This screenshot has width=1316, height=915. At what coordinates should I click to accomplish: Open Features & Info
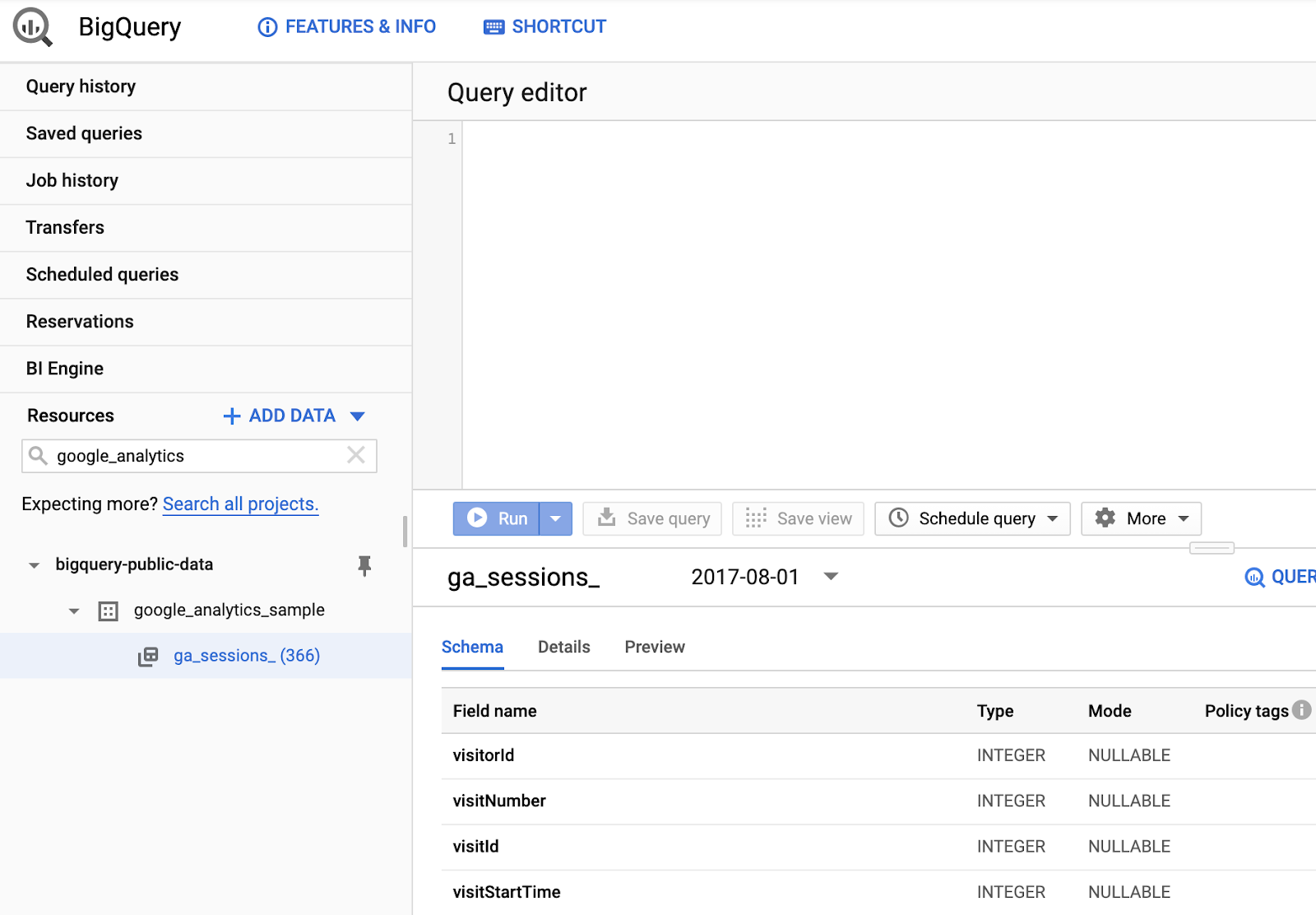(x=347, y=27)
